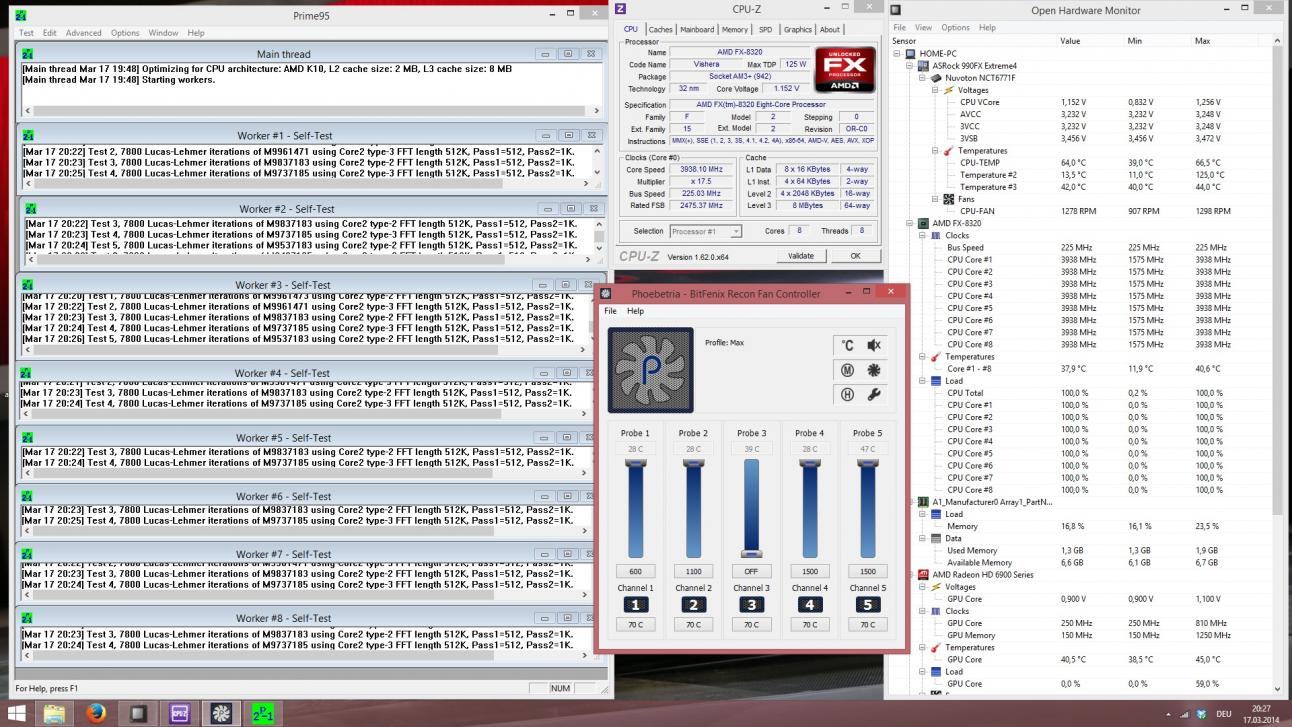Select Channel 5 numbered icon
The image size is (1292, 727).
[x=867, y=604]
